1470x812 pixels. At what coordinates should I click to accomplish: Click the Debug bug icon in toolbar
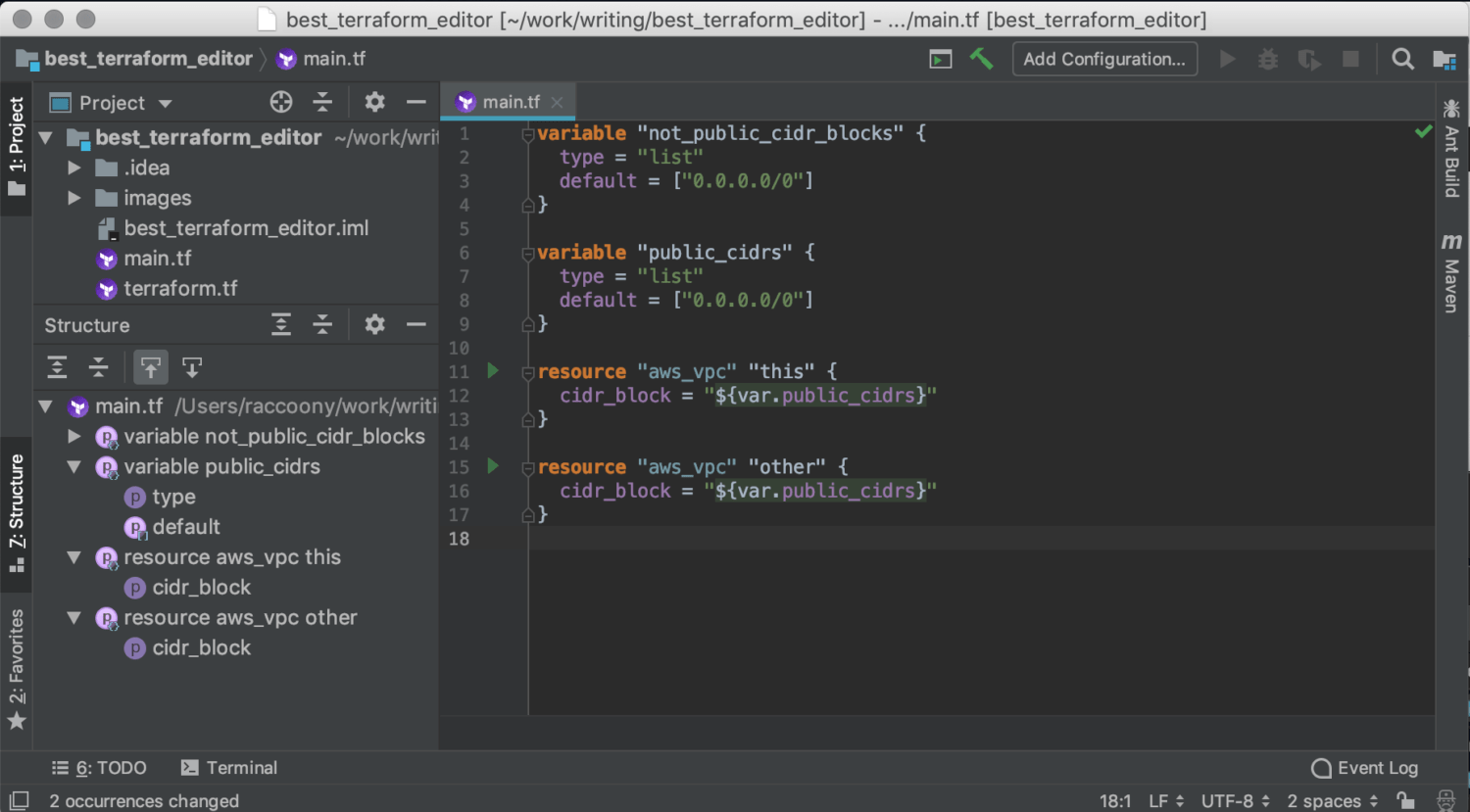click(x=1268, y=59)
